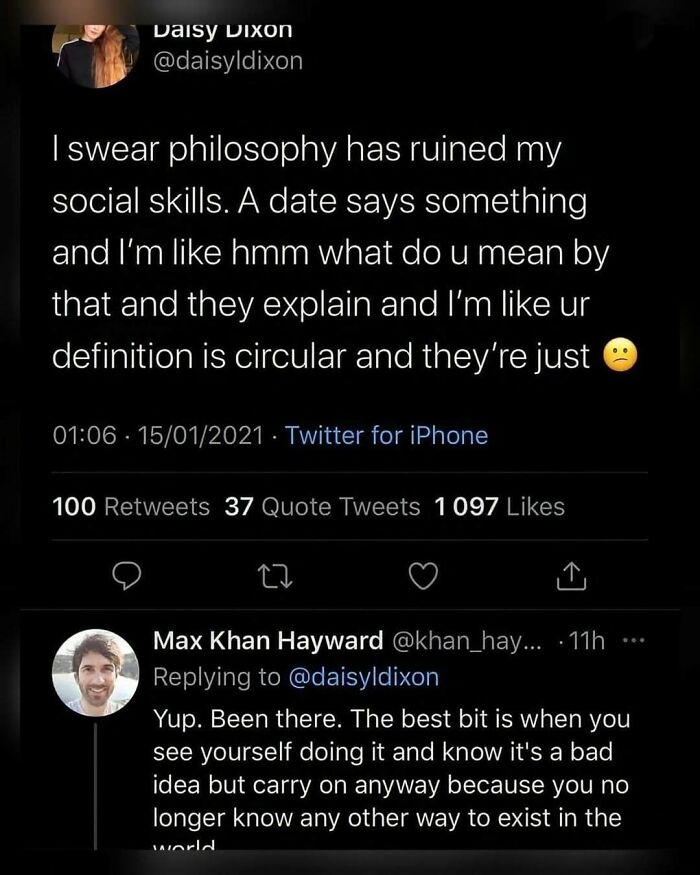Open the share menu via the upload icon
This screenshot has width=700, height=875.
[x=571, y=573]
